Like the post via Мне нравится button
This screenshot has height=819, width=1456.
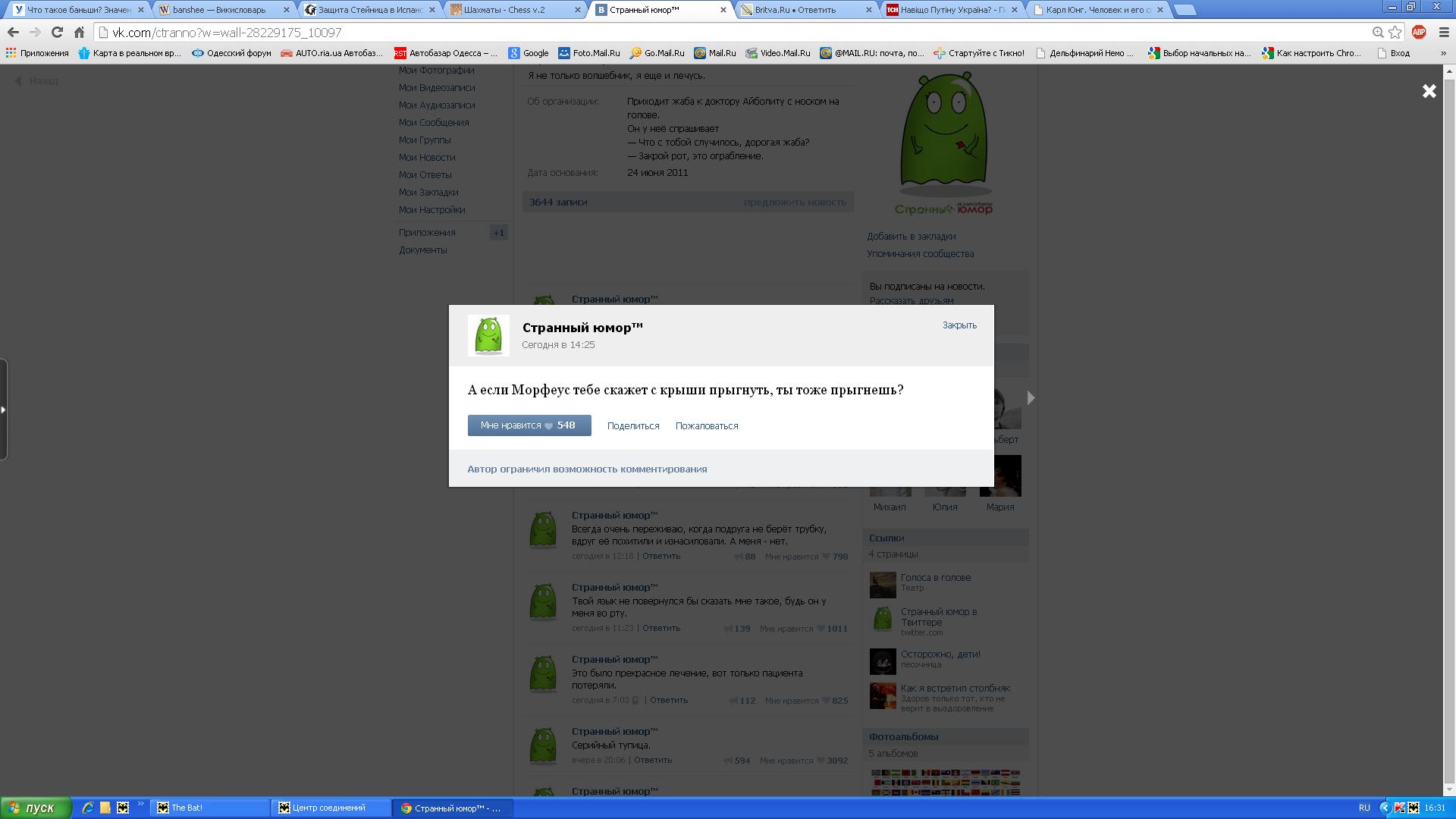(529, 425)
